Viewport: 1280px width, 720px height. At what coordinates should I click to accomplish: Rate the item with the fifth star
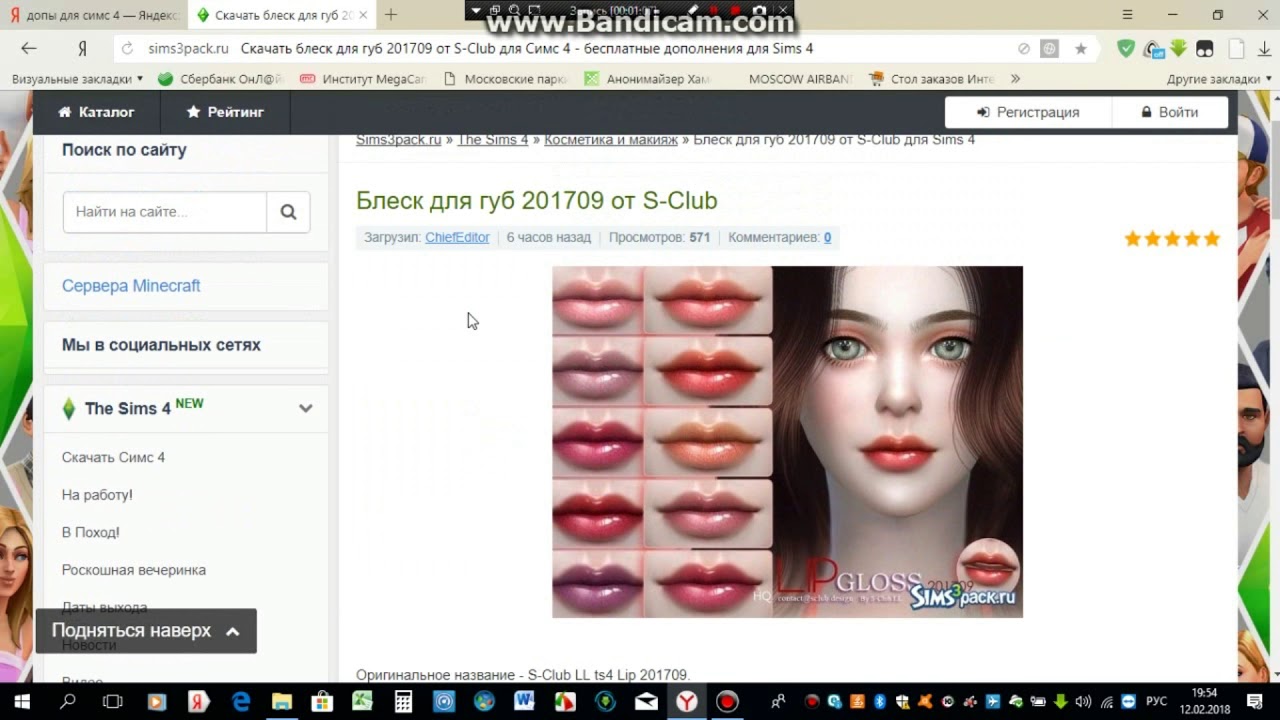click(x=1212, y=238)
